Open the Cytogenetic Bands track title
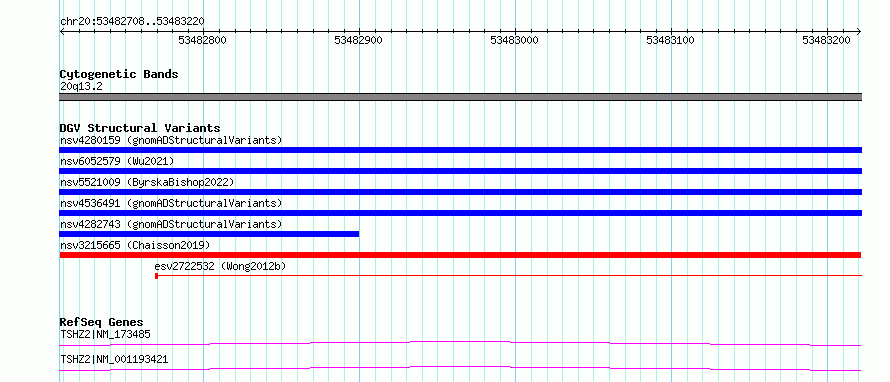The width and height of the screenshot is (890, 382). pos(119,74)
